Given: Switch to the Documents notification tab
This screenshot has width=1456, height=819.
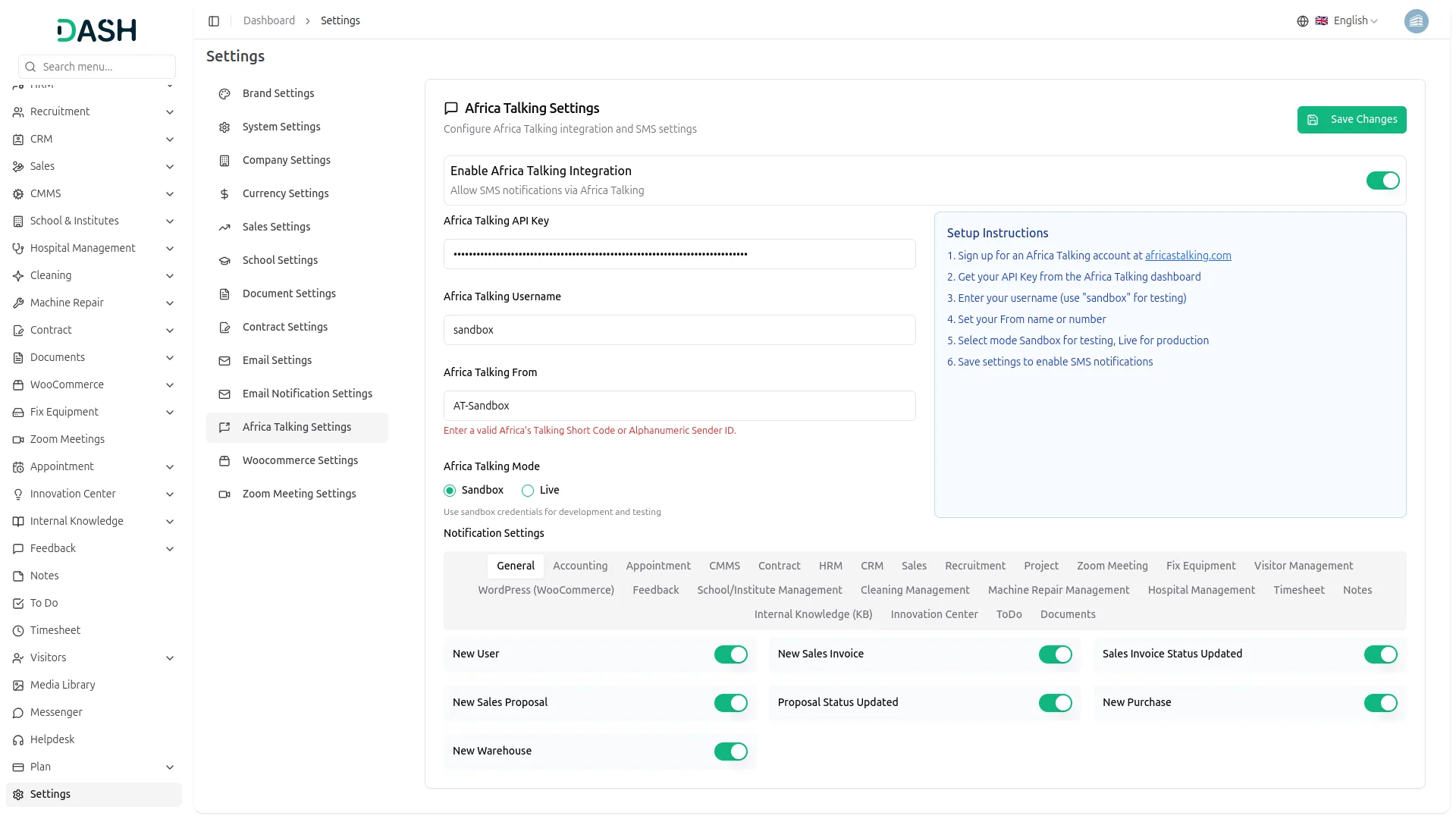Looking at the screenshot, I should pyautogui.click(x=1068, y=614).
